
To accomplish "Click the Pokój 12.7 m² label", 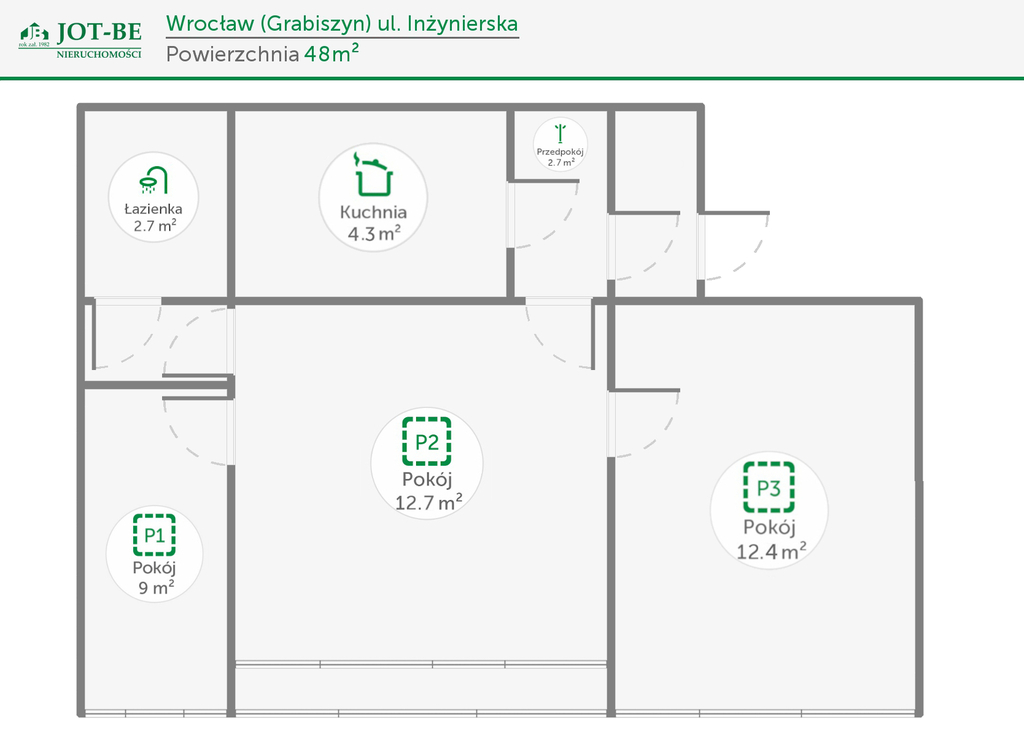I will [x=427, y=491].
